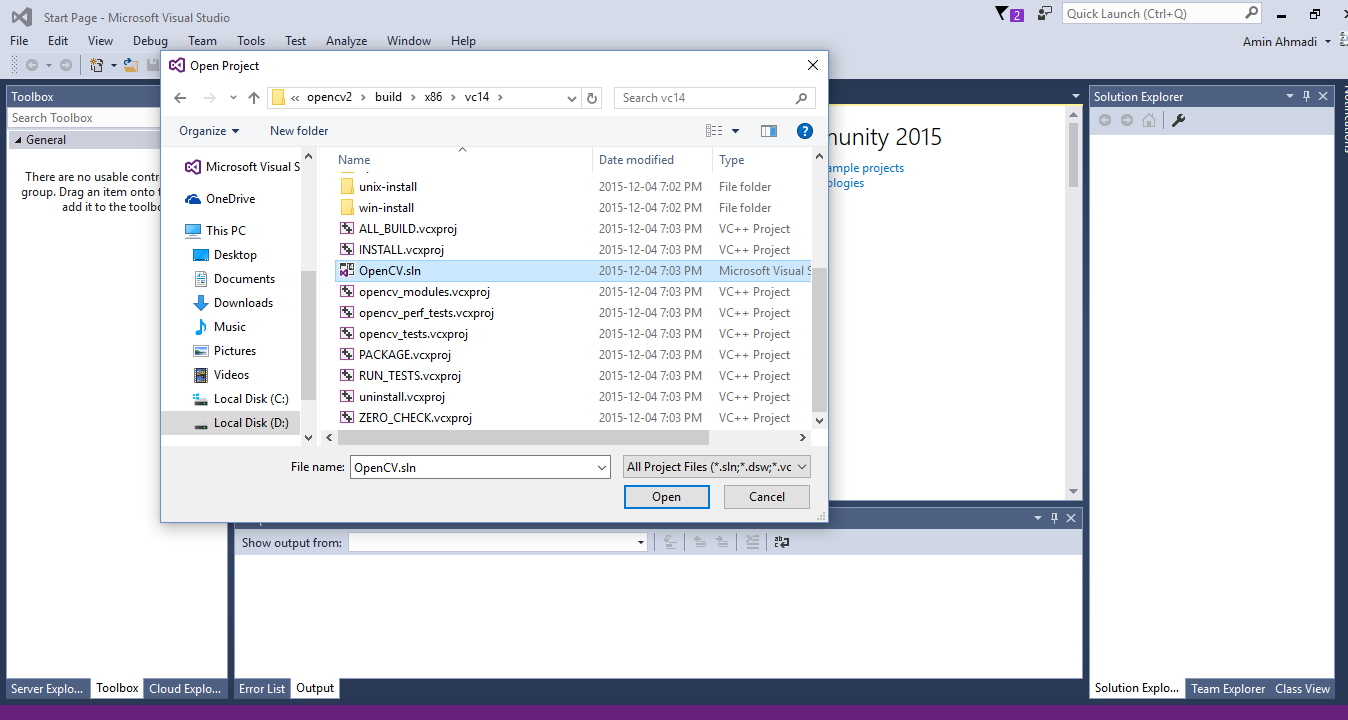The width and height of the screenshot is (1348, 720).
Task: Switch to the Error List tab
Action: tap(262, 688)
